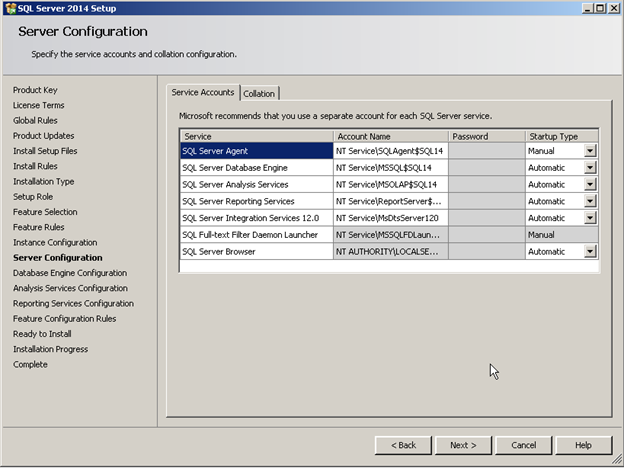This screenshot has height=468, width=624.
Task: Click Feature Configuration Rules step in sidebar
Action: [x=64, y=319]
